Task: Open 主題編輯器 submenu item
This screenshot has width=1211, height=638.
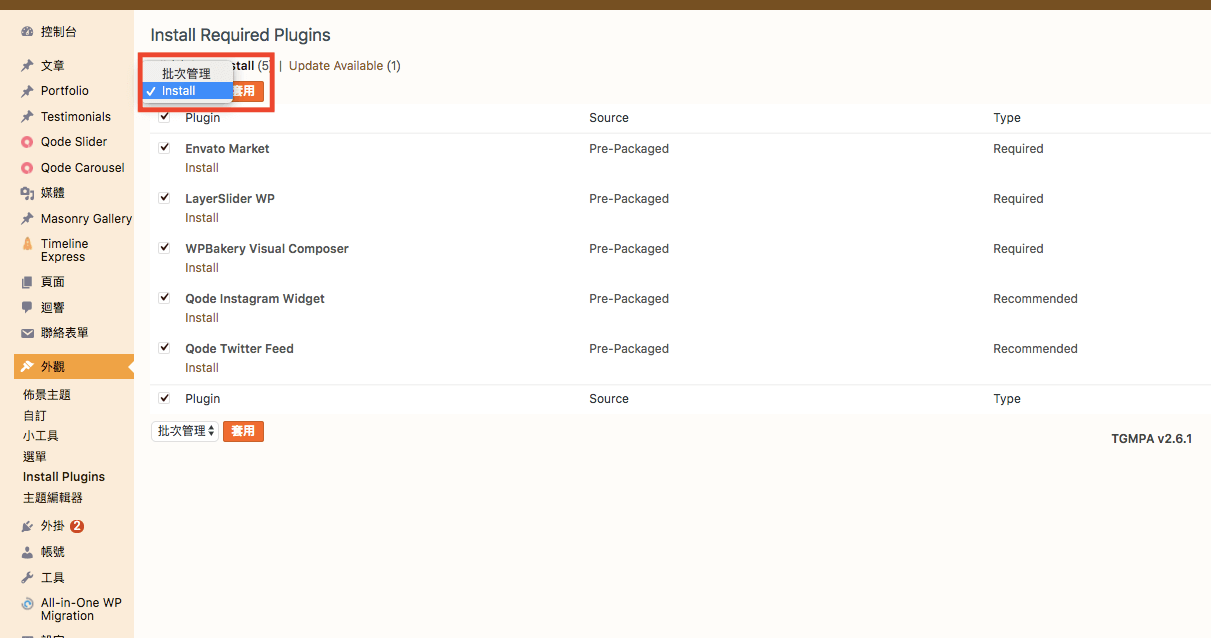Action: tap(53, 497)
